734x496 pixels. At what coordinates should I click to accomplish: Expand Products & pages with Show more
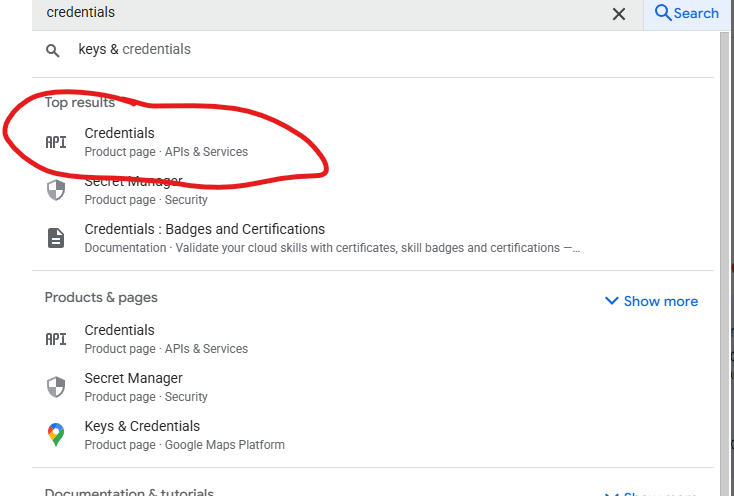[660, 301]
